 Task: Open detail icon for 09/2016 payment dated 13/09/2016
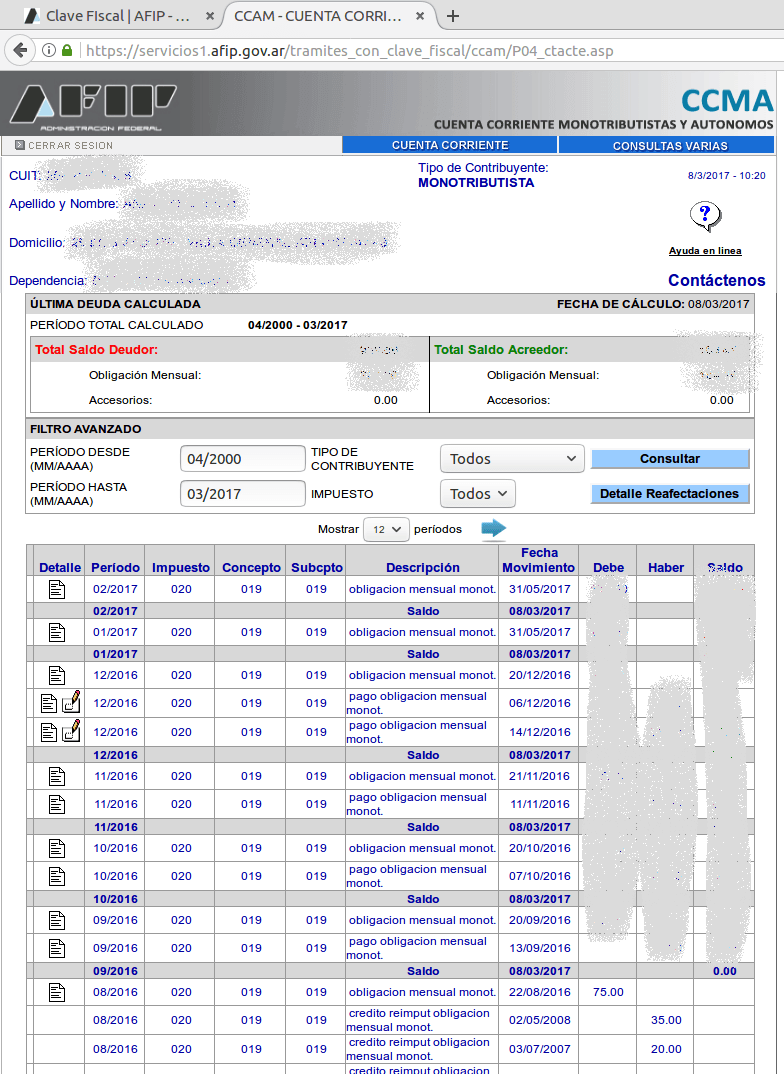coord(57,948)
